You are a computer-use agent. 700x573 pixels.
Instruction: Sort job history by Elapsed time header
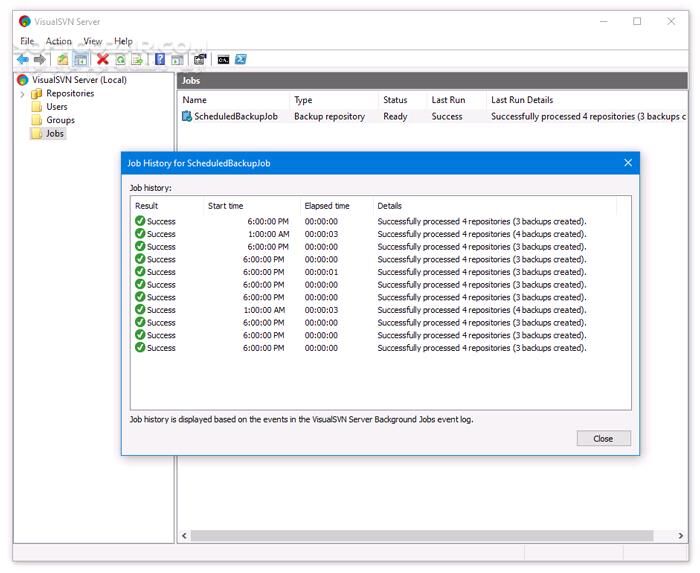coord(327,206)
